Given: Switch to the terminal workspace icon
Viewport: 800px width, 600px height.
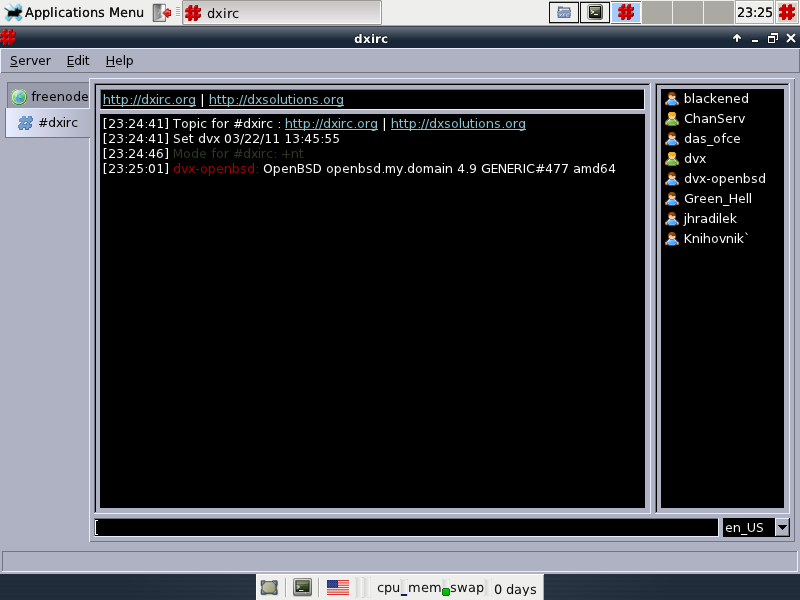Looking at the screenshot, I should (595, 12).
